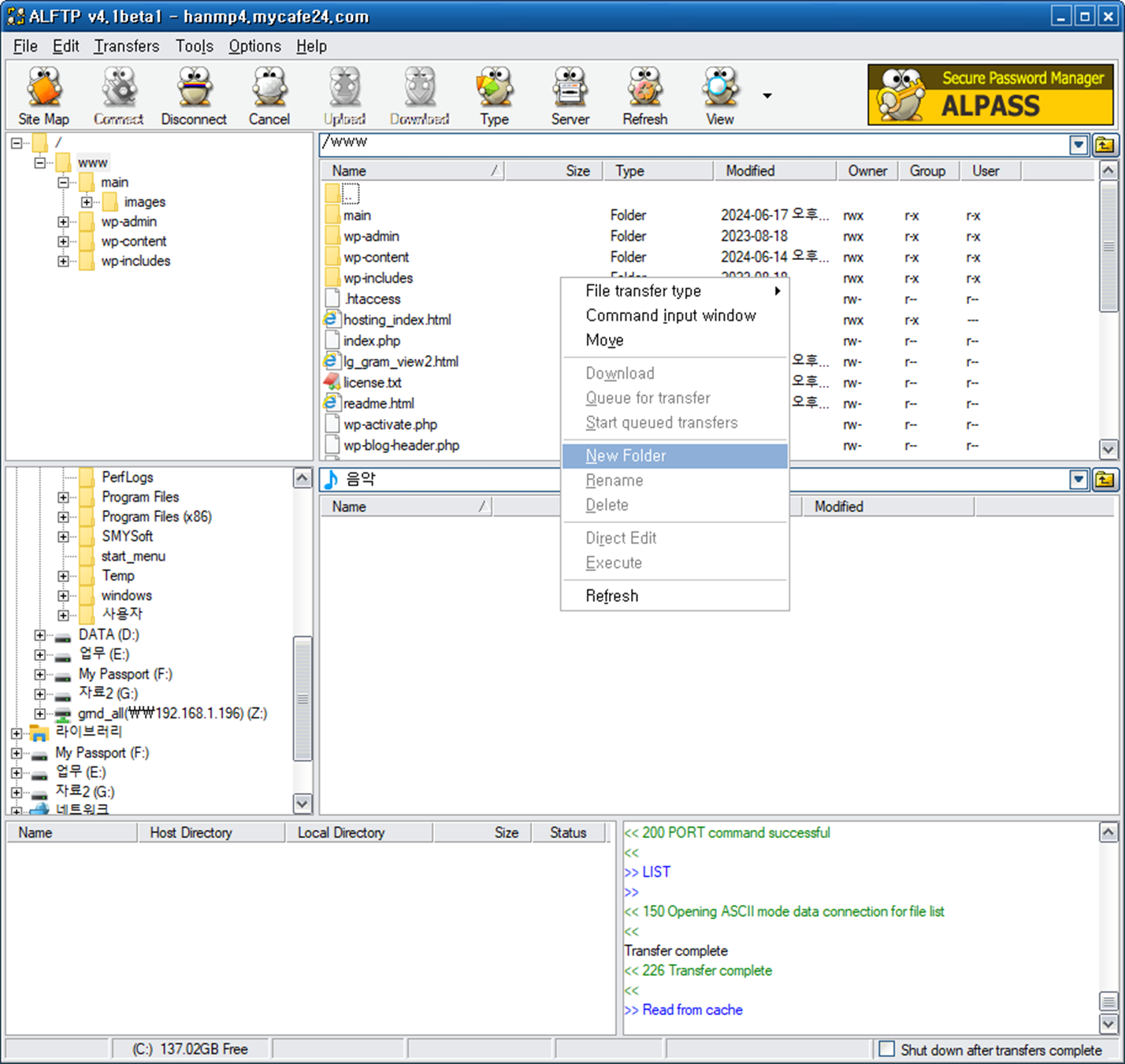
Task: Click the Refresh toolbar icon
Action: click(645, 96)
